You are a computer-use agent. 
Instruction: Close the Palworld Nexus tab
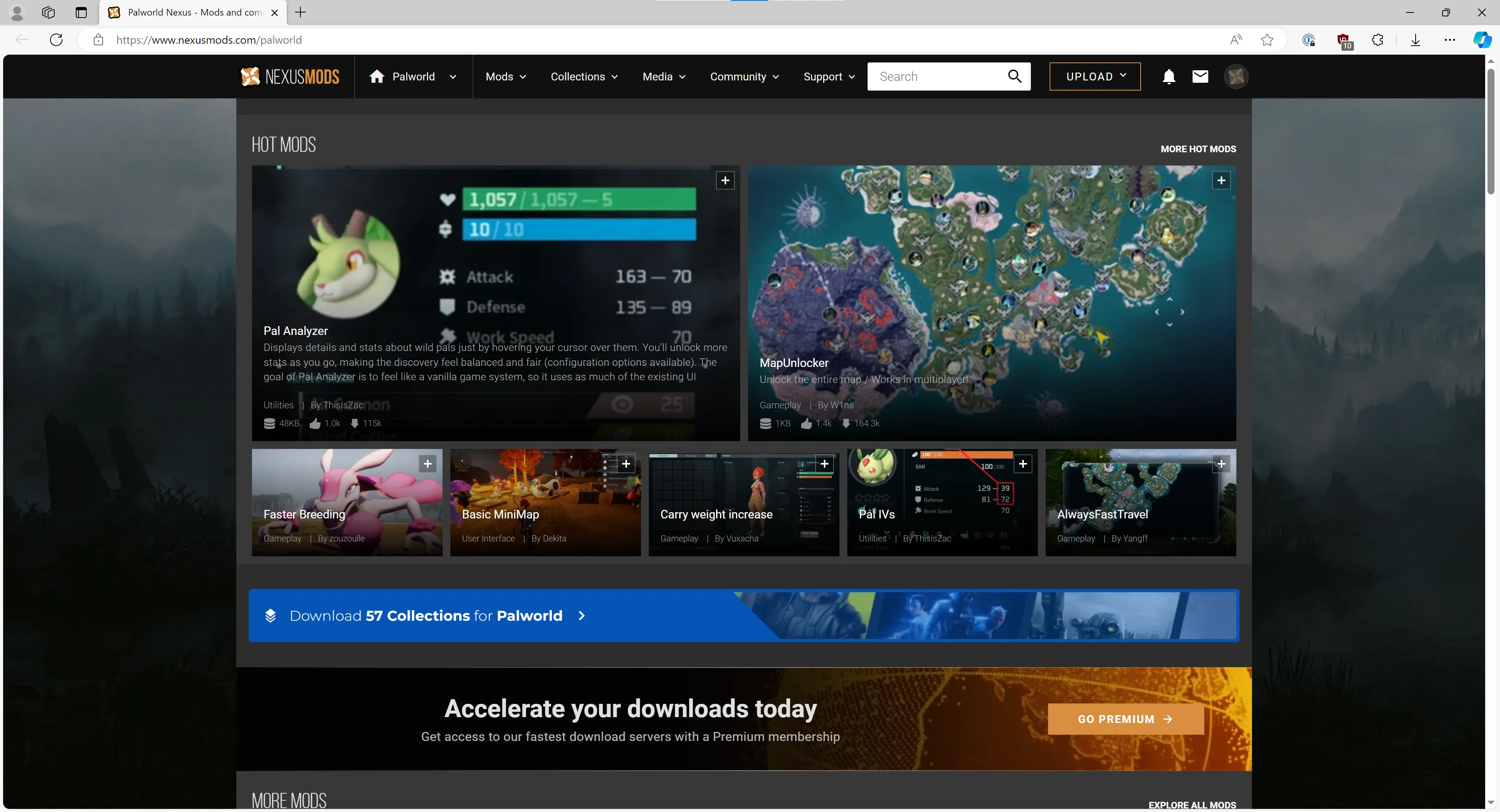(275, 12)
